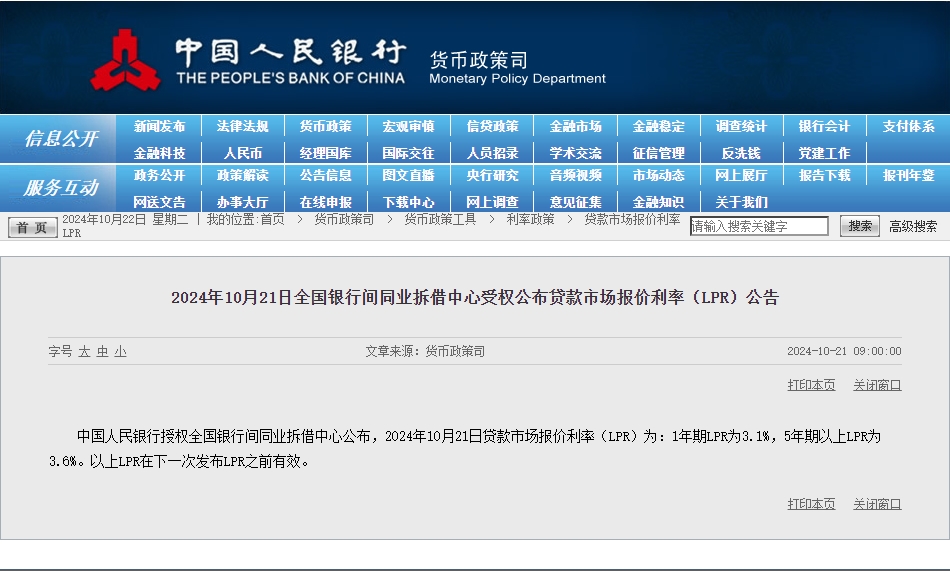Screen dimensions: 950x572
Task: Set font size to 大 (large)
Action: click(x=85, y=351)
